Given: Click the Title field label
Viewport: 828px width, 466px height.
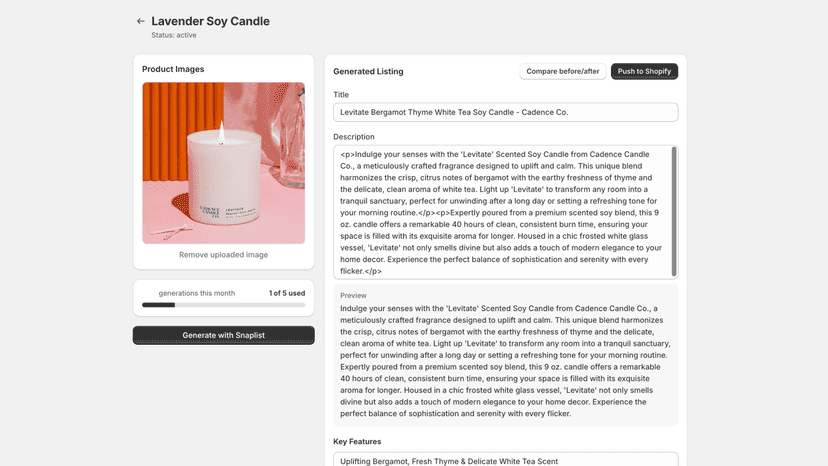Looking at the screenshot, I should [341, 95].
